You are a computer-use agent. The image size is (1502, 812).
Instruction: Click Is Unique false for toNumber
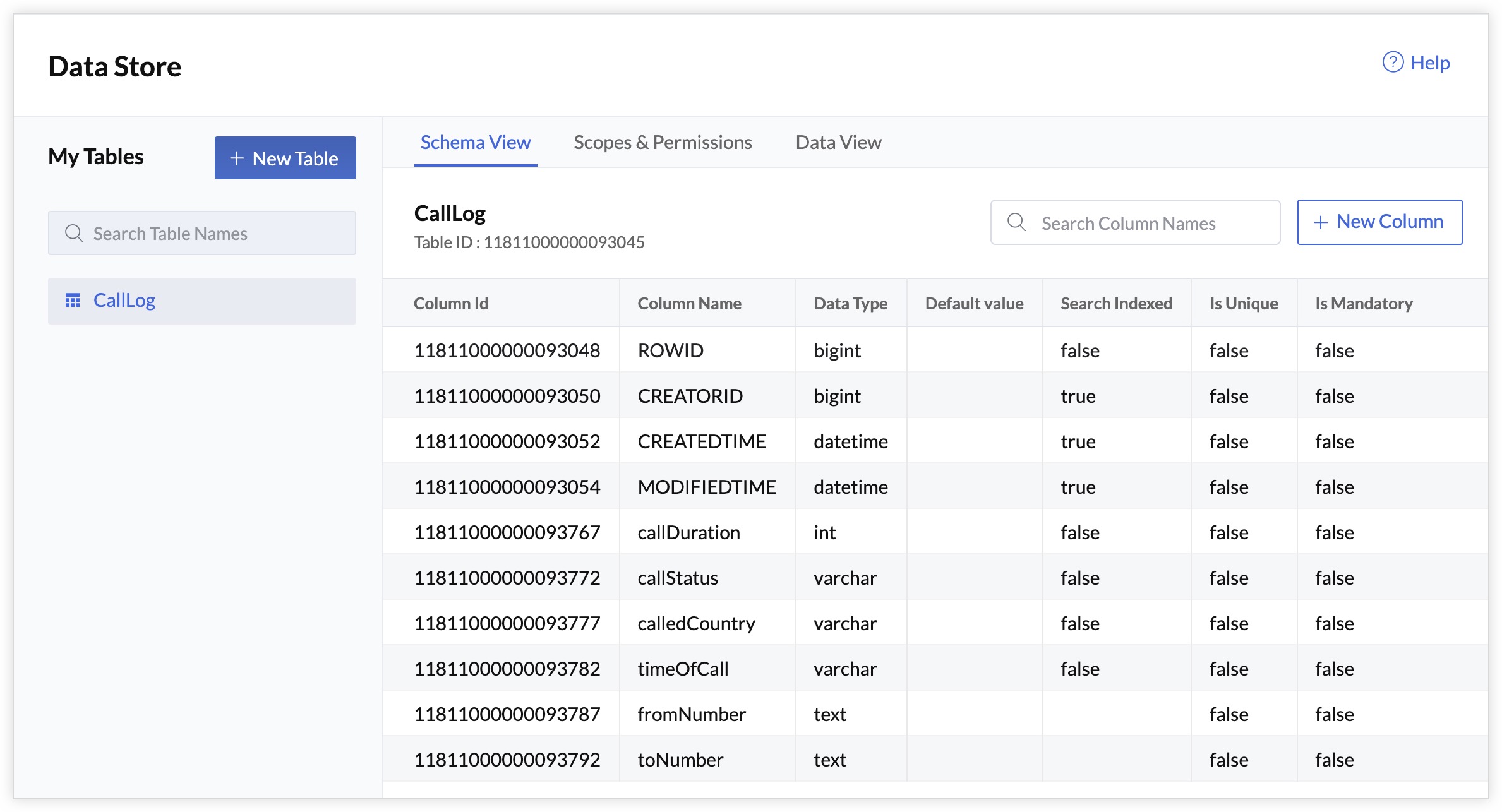(x=1229, y=760)
